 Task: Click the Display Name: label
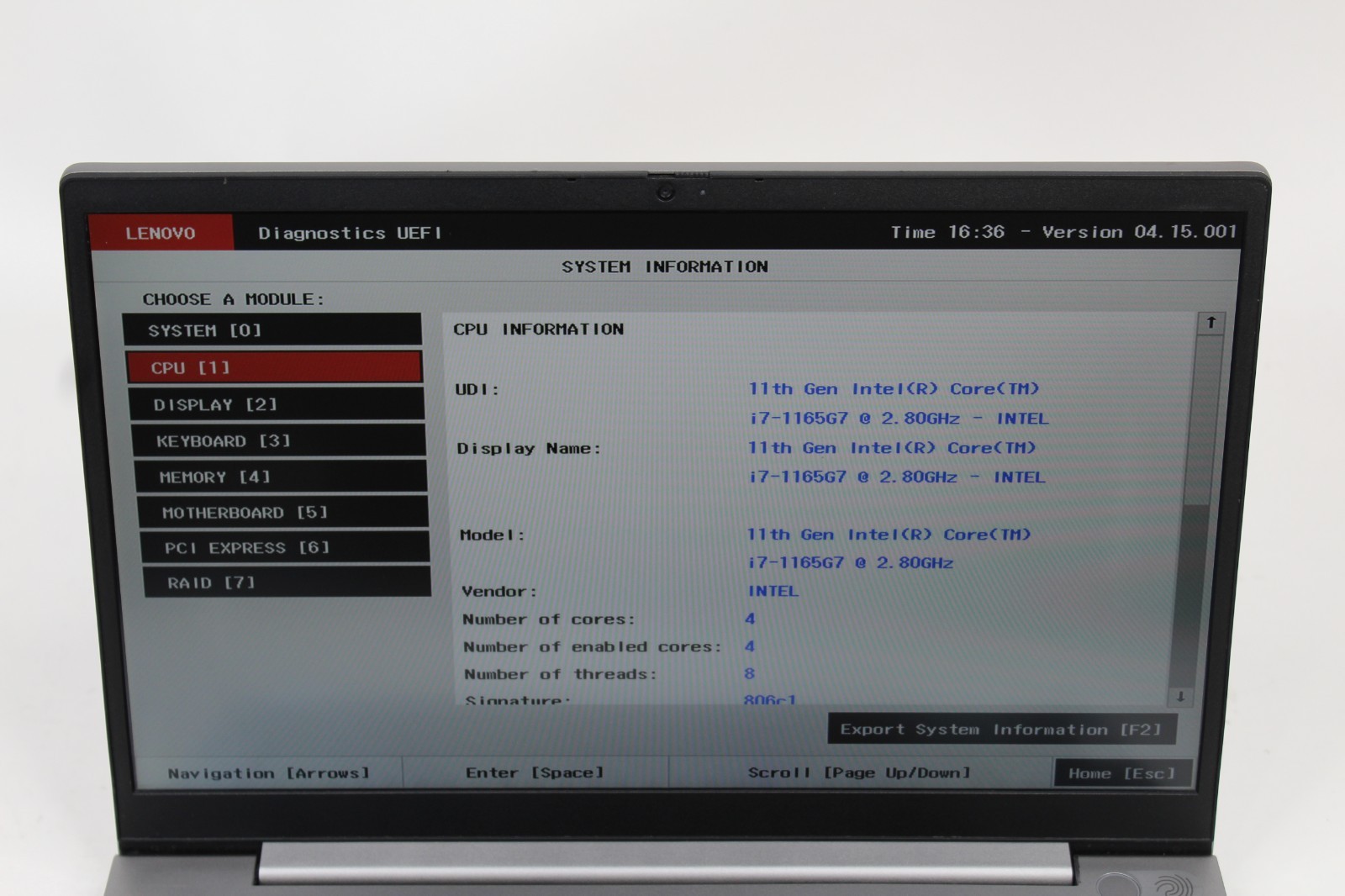click(530, 449)
